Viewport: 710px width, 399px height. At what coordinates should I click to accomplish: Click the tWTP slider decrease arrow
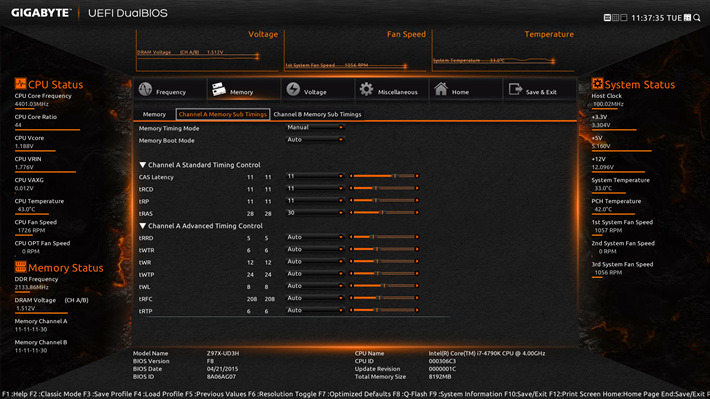tap(351, 274)
